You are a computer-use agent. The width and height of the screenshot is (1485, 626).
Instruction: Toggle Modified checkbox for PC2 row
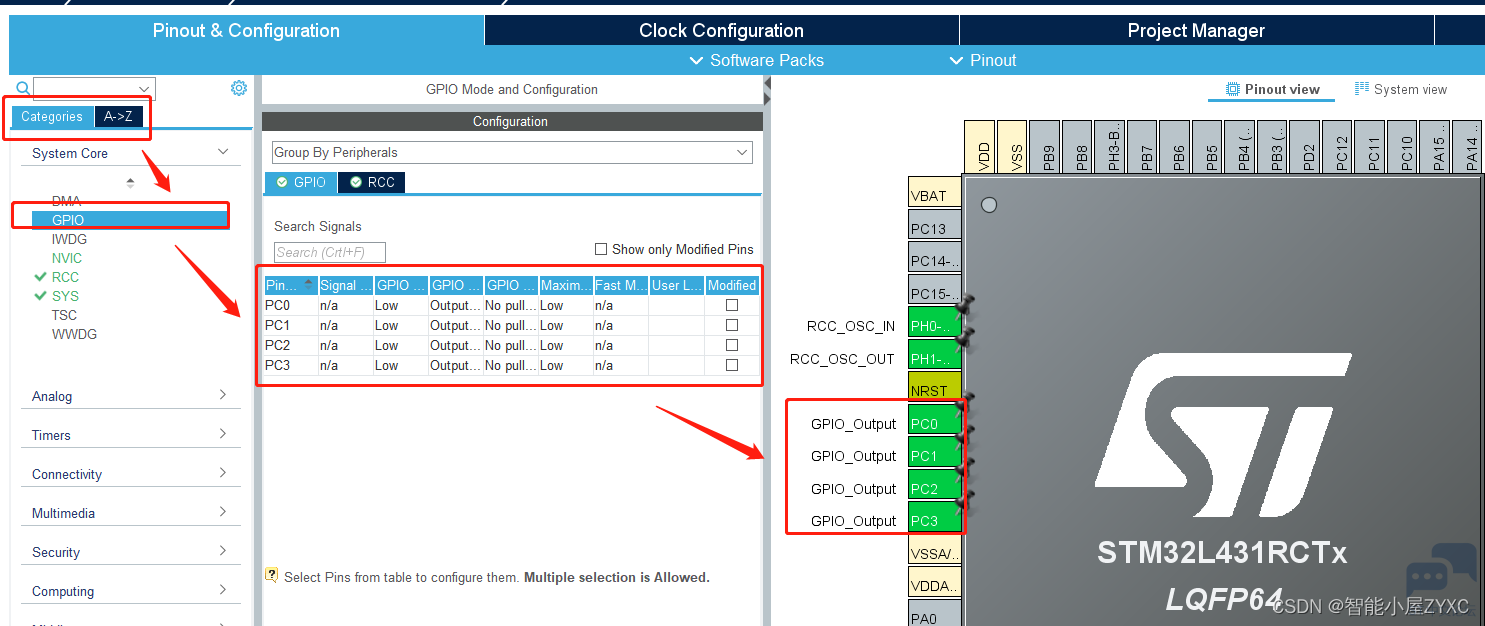[732, 345]
